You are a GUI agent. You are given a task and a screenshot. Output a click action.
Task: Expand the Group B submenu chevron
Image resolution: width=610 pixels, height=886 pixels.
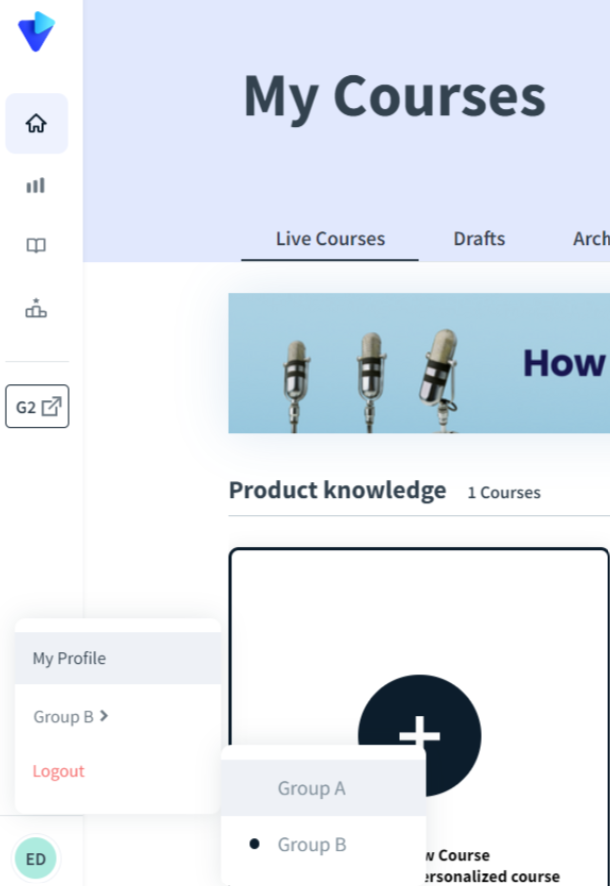pos(104,716)
